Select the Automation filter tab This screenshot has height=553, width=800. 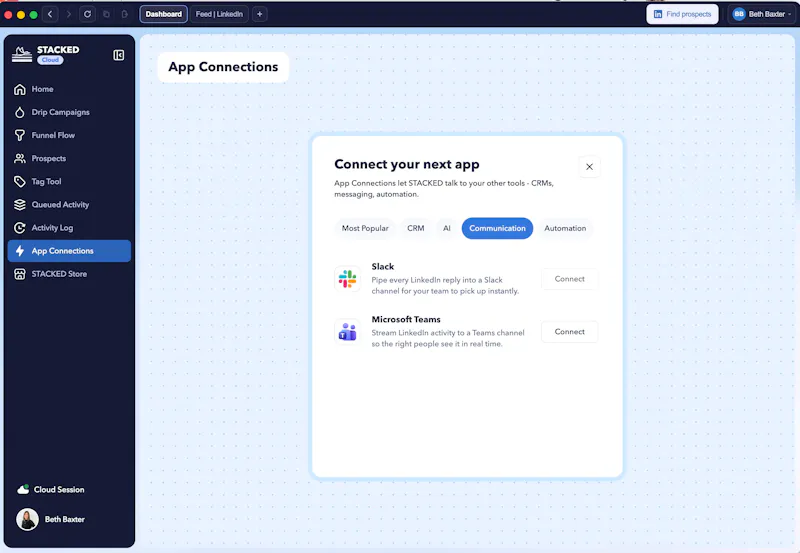click(565, 228)
